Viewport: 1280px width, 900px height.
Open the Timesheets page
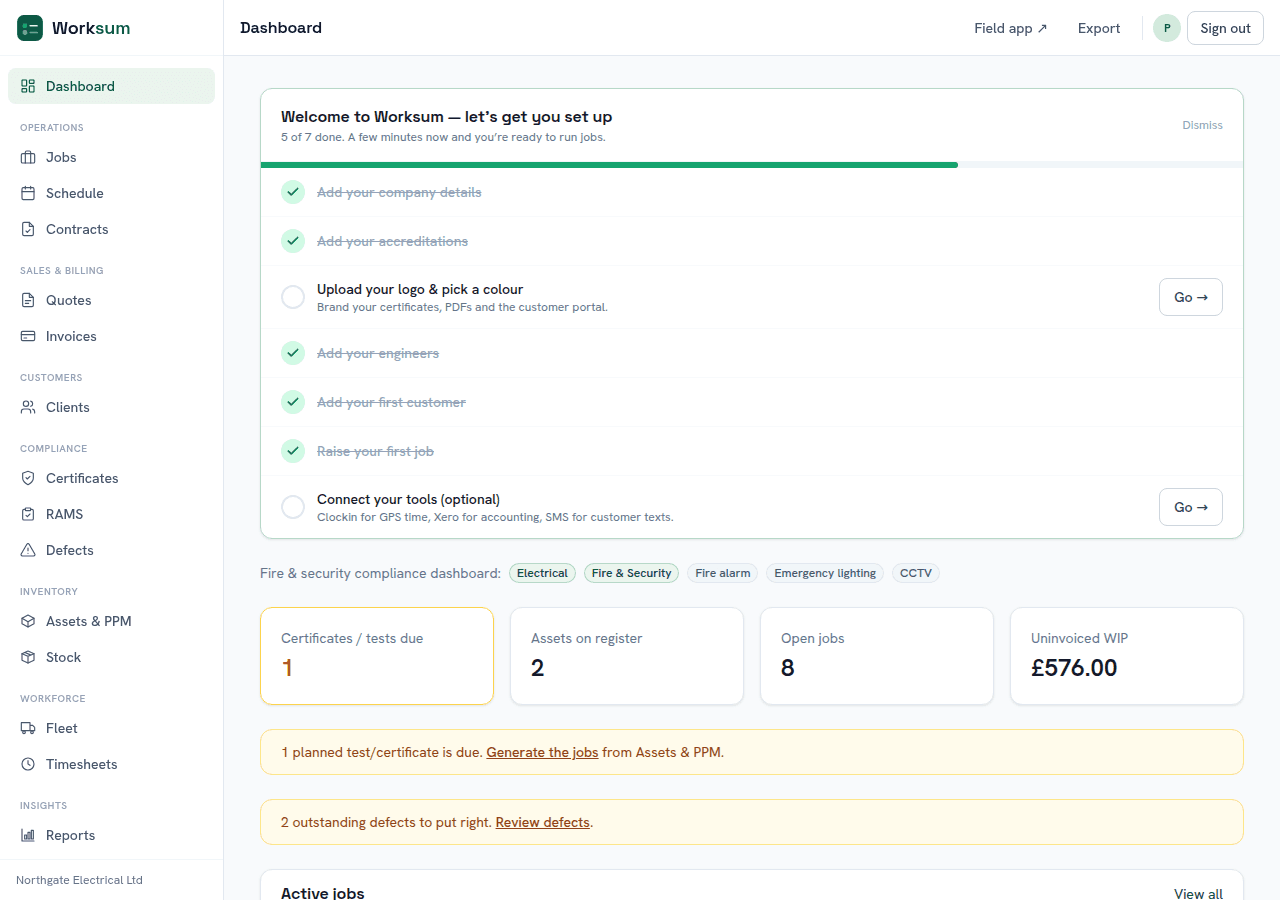(111, 764)
